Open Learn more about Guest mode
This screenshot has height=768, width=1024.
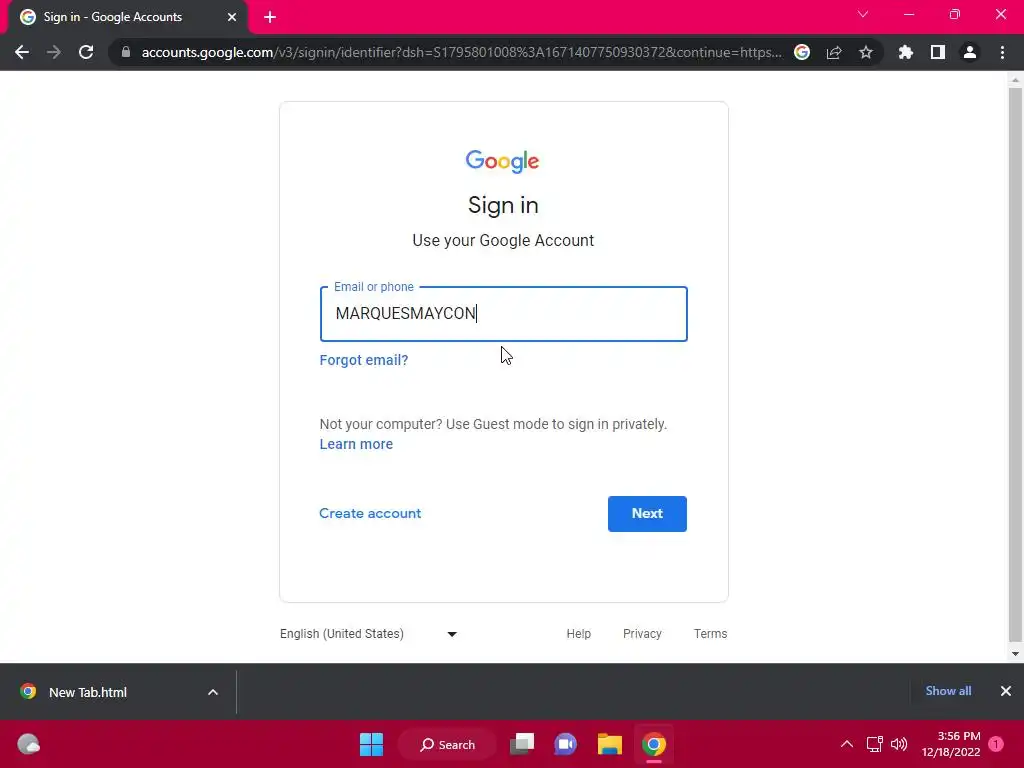[x=356, y=444]
